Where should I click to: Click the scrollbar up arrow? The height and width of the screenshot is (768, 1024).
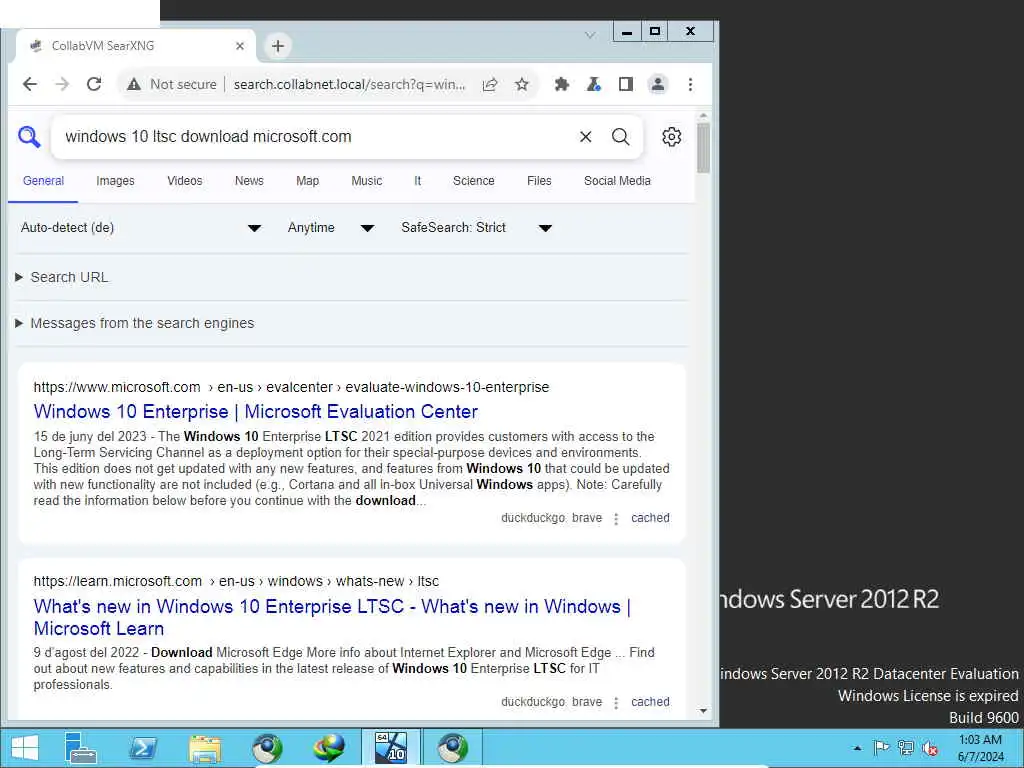click(x=703, y=116)
